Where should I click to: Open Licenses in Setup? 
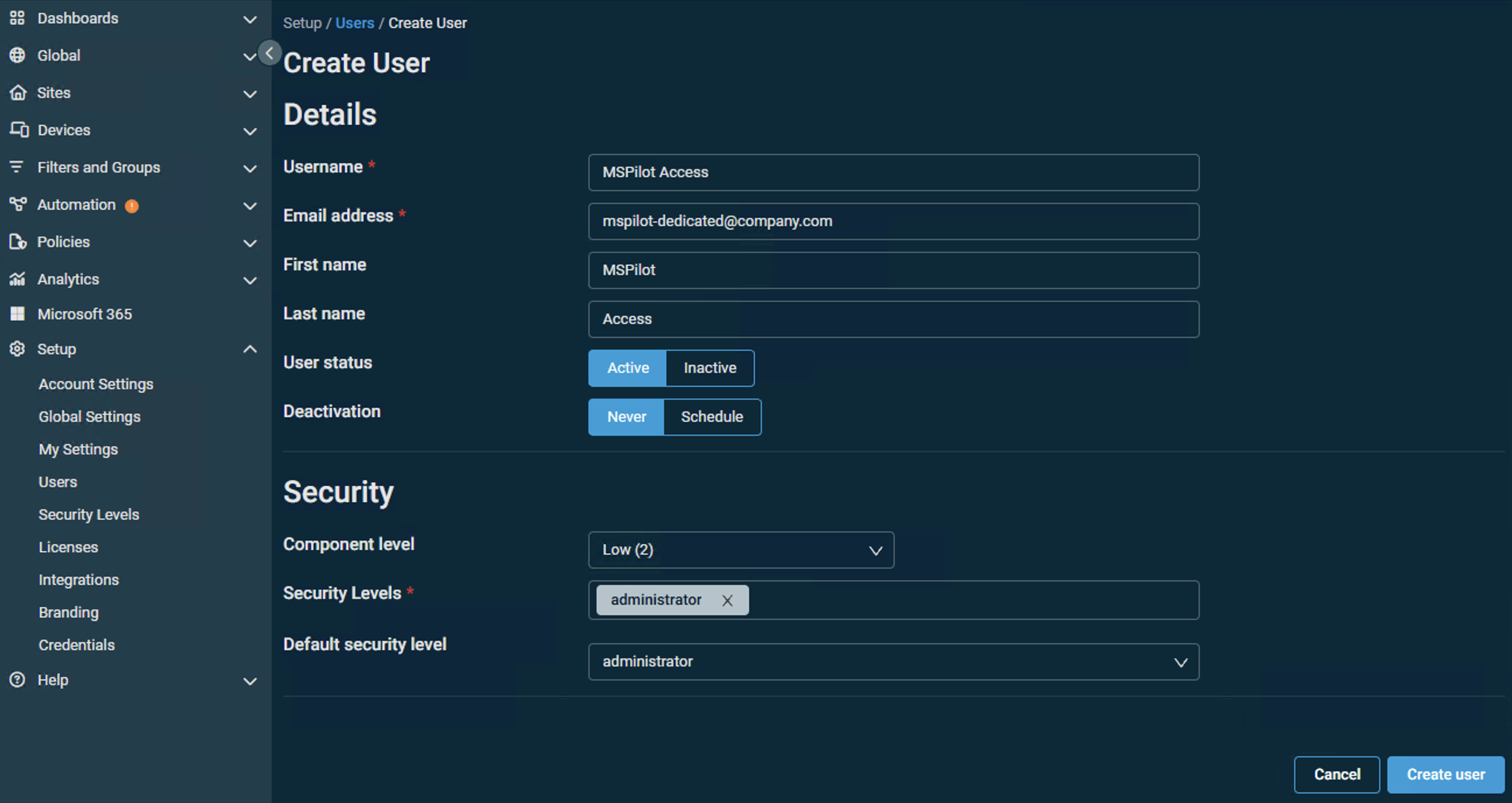click(x=68, y=547)
